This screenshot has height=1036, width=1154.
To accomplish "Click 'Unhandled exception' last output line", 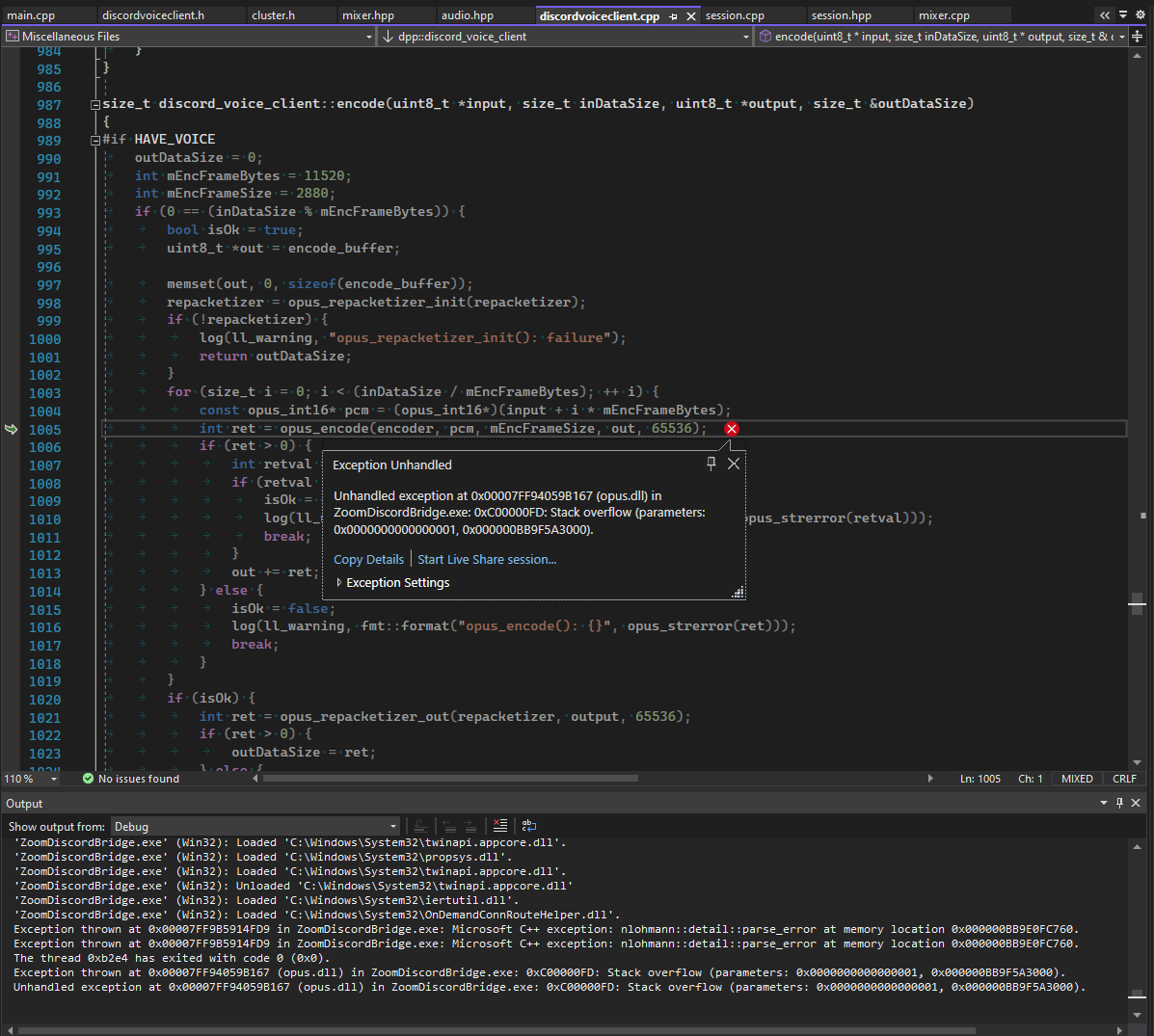I will point(549,987).
